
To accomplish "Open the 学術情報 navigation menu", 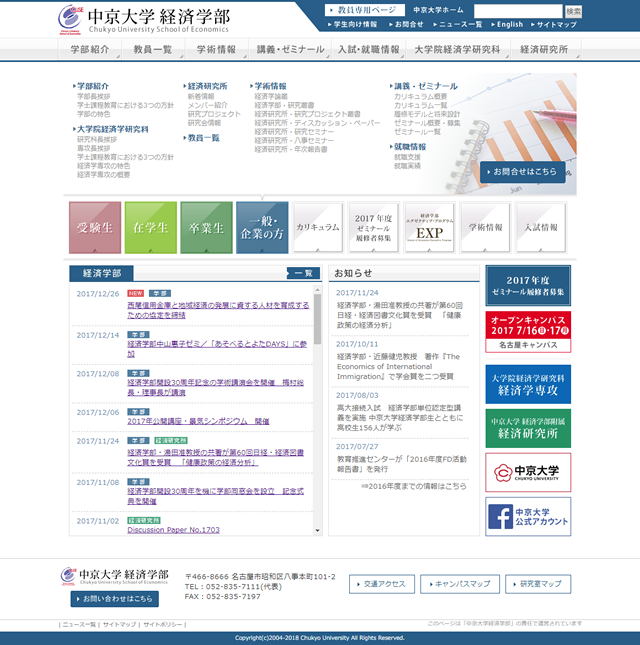I will point(216,49).
